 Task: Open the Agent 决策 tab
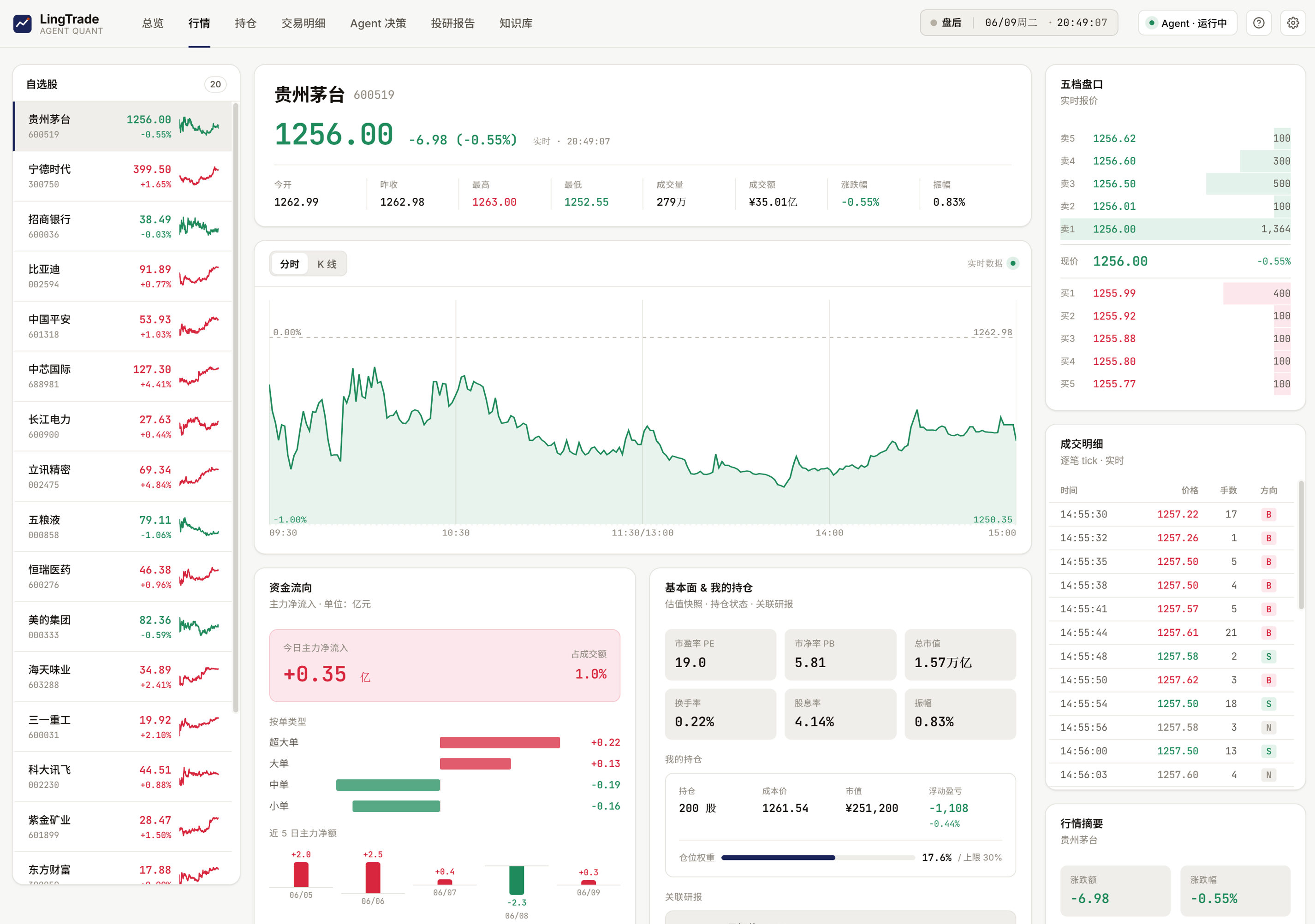(x=378, y=24)
